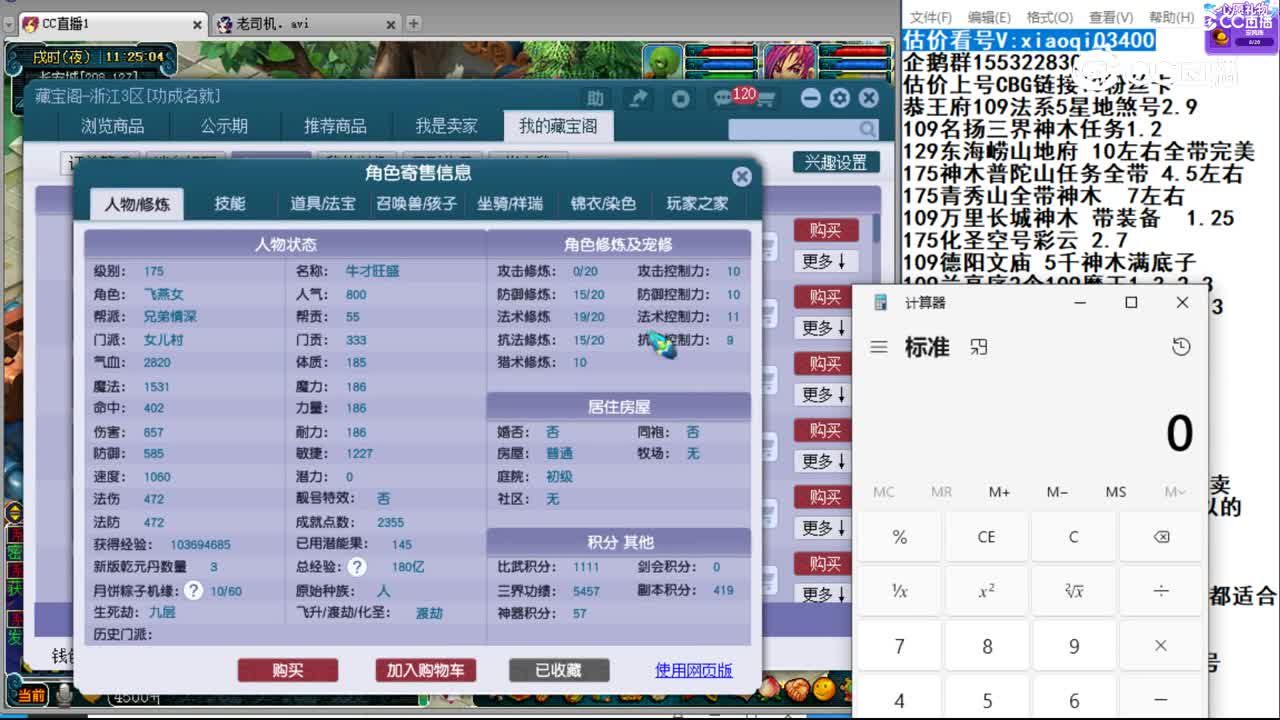The image size is (1280, 720).
Task: Expand 更多 menu in the fifth listing row
Action: click(x=824, y=528)
